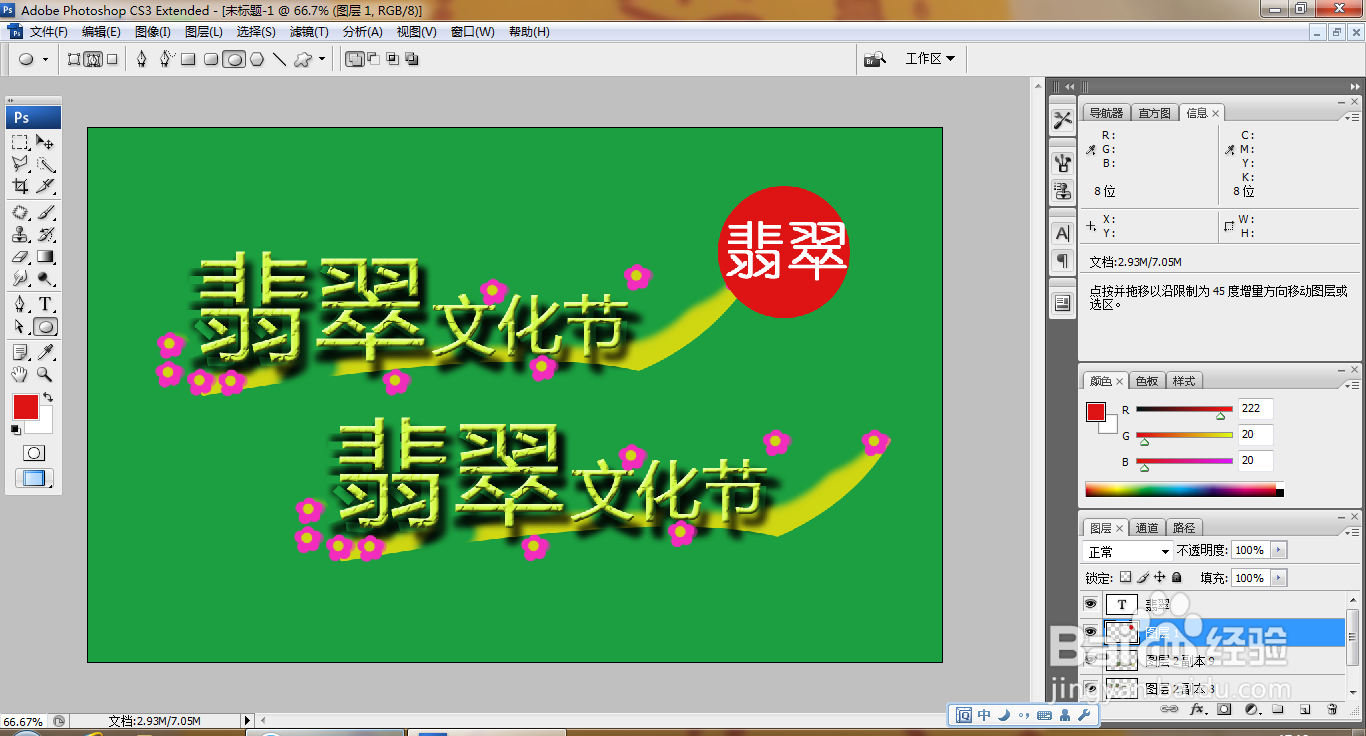Screen dimensions: 1366x736
Task: Toggle Quick Mask mode
Action: 34,453
